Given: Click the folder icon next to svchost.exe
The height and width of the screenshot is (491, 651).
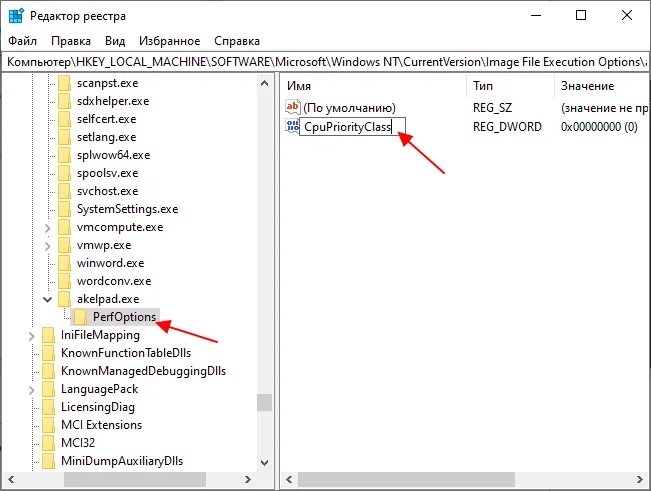Looking at the screenshot, I should [x=64, y=191].
